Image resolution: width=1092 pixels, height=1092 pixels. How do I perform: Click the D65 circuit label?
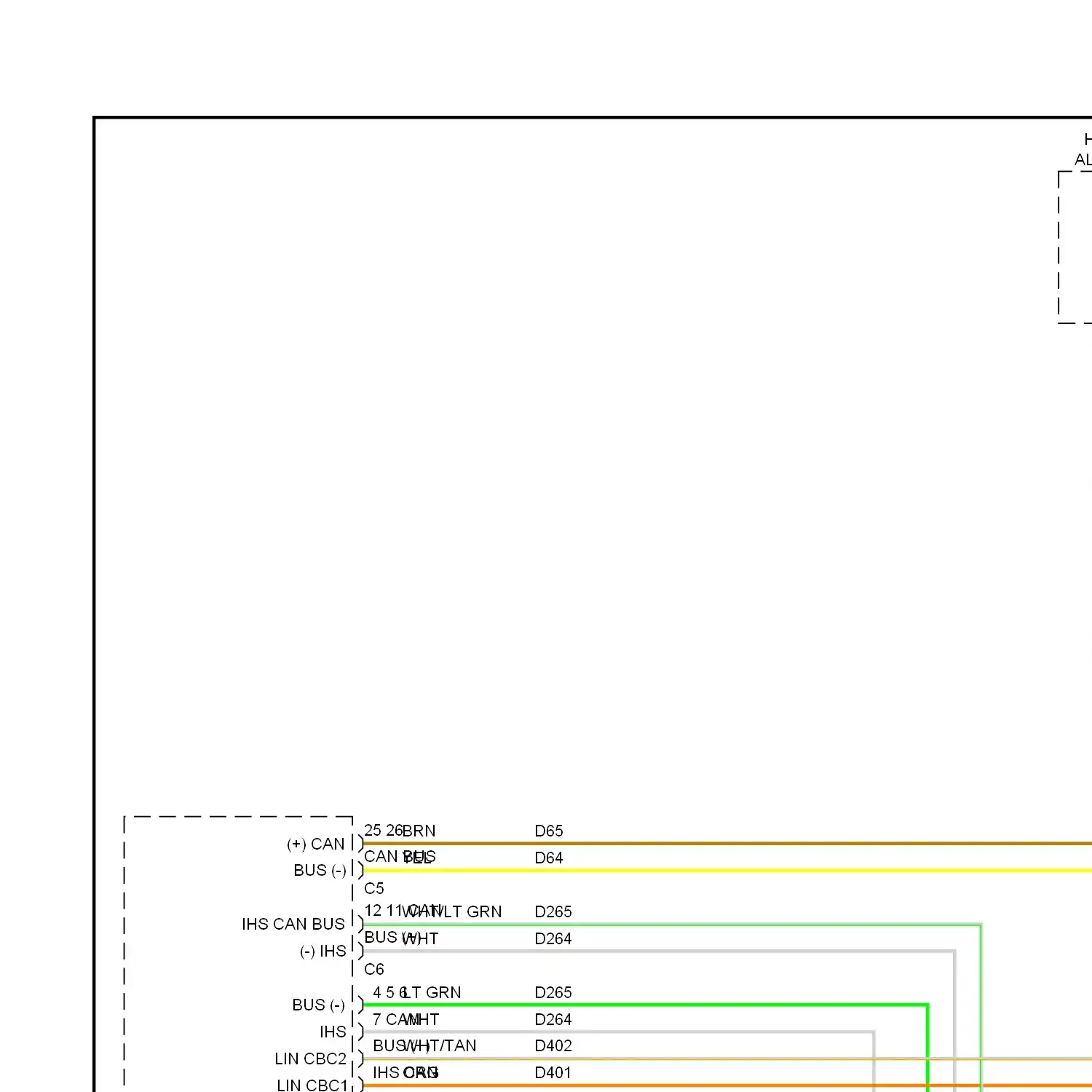[548, 831]
